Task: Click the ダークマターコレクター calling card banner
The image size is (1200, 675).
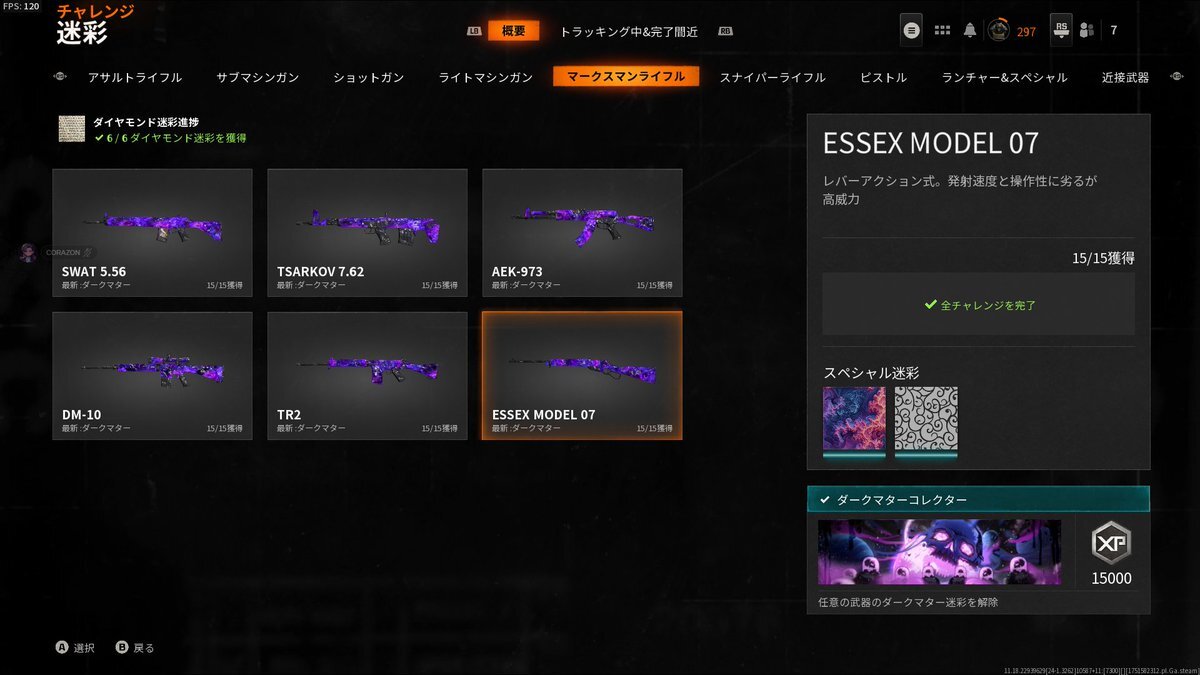Action: (x=940, y=552)
